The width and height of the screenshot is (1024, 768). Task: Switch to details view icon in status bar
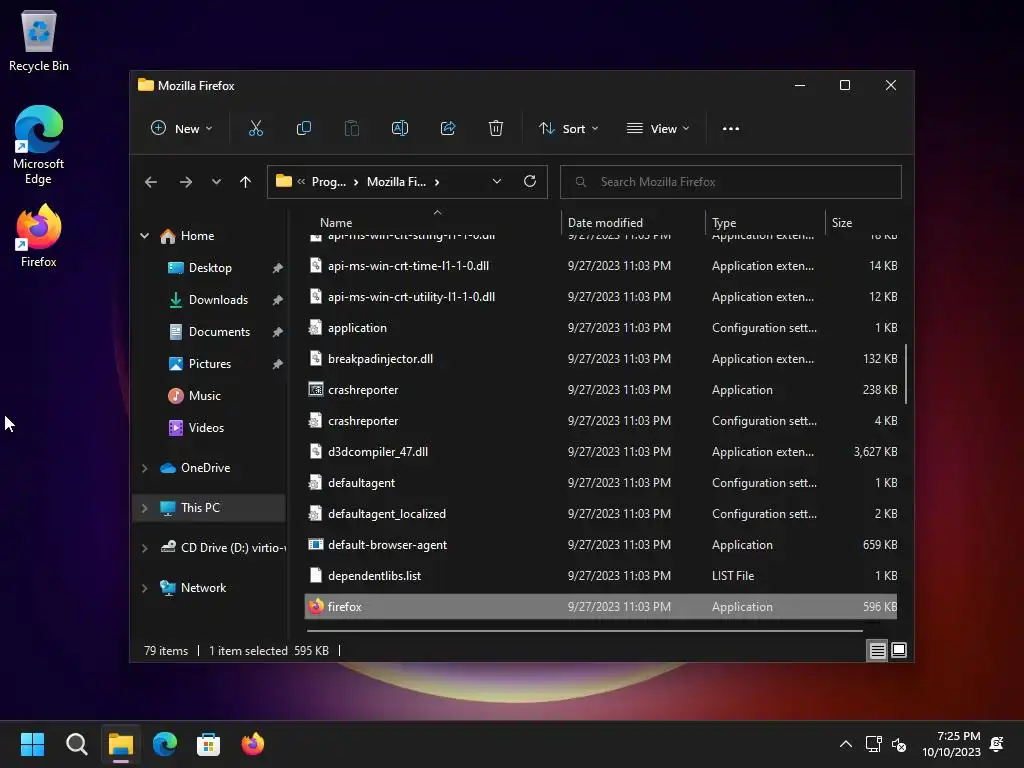[x=877, y=650]
